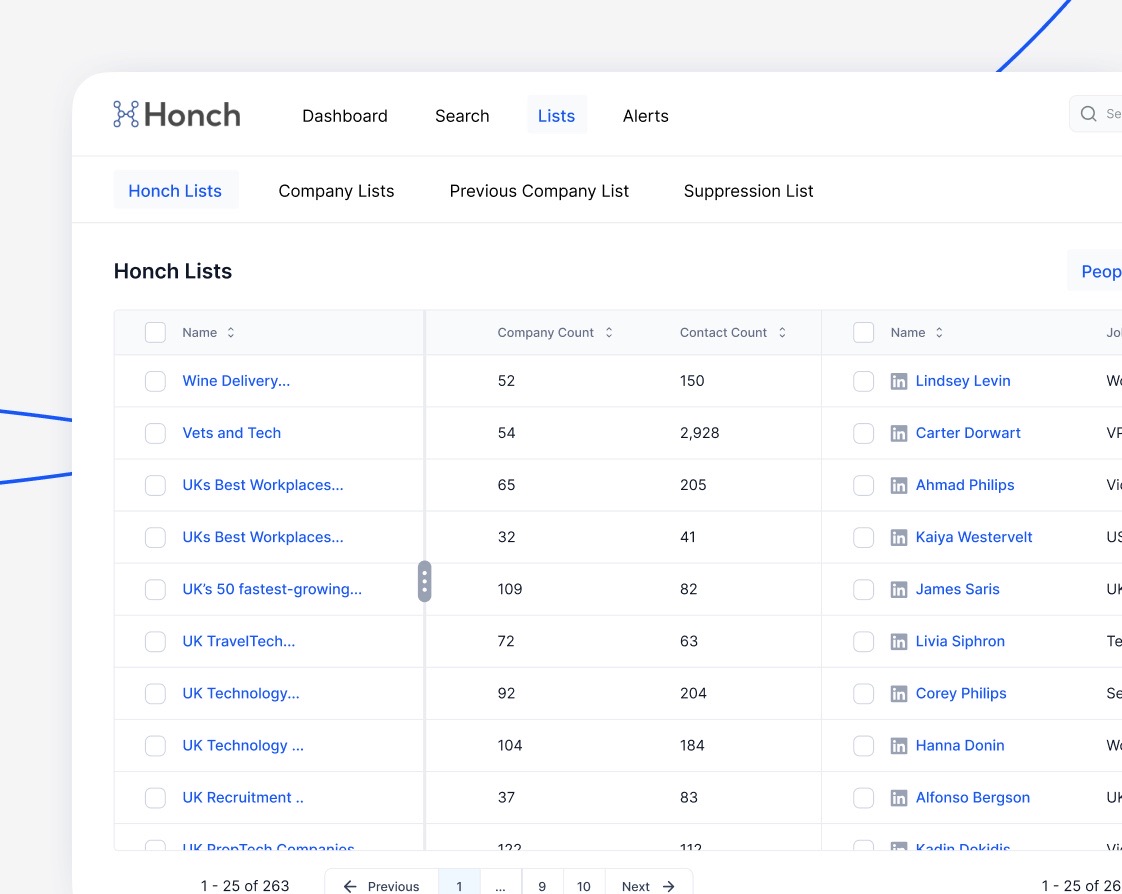This screenshot has height=894, width=1122.
Task: Select the Wine Delivery row checkbox
Action: click(155, 381)
